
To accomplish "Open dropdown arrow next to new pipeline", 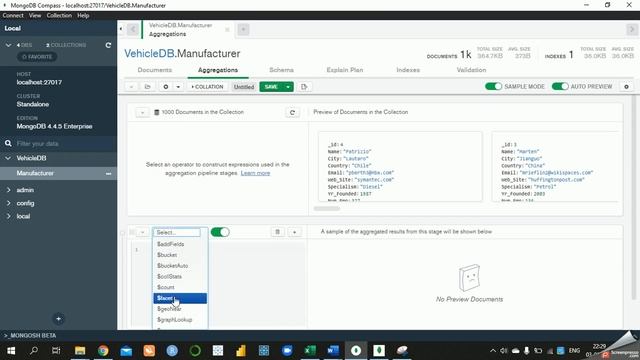I will pos(178,87).
